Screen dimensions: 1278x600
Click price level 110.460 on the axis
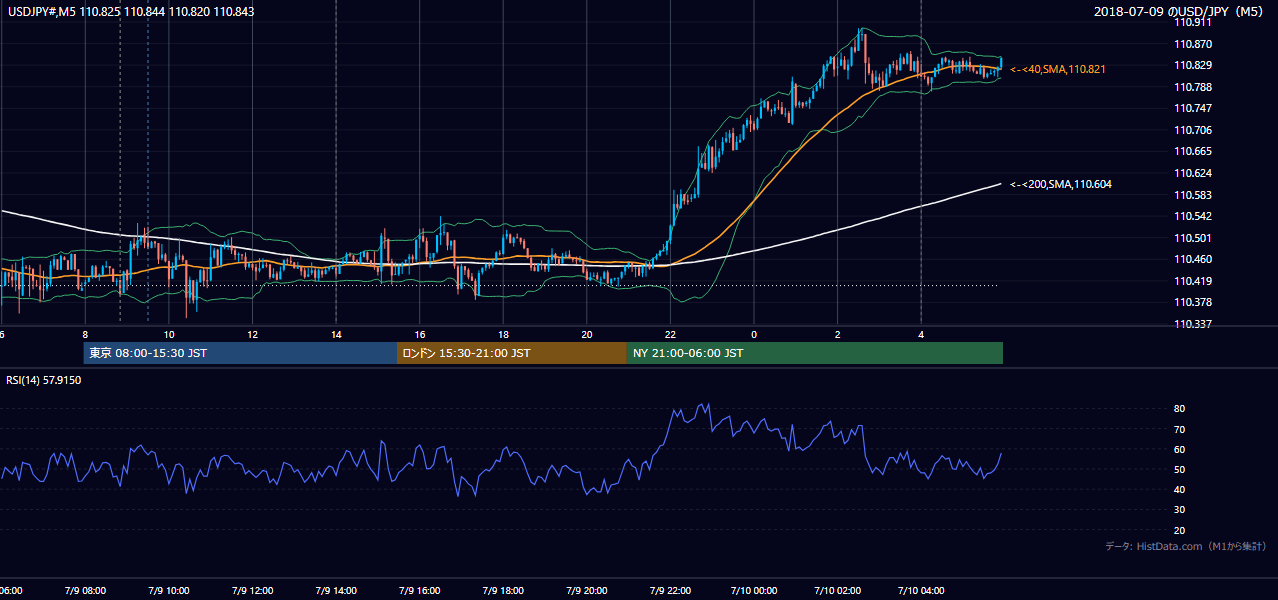pyautogui.click(x=1193, y=259)
